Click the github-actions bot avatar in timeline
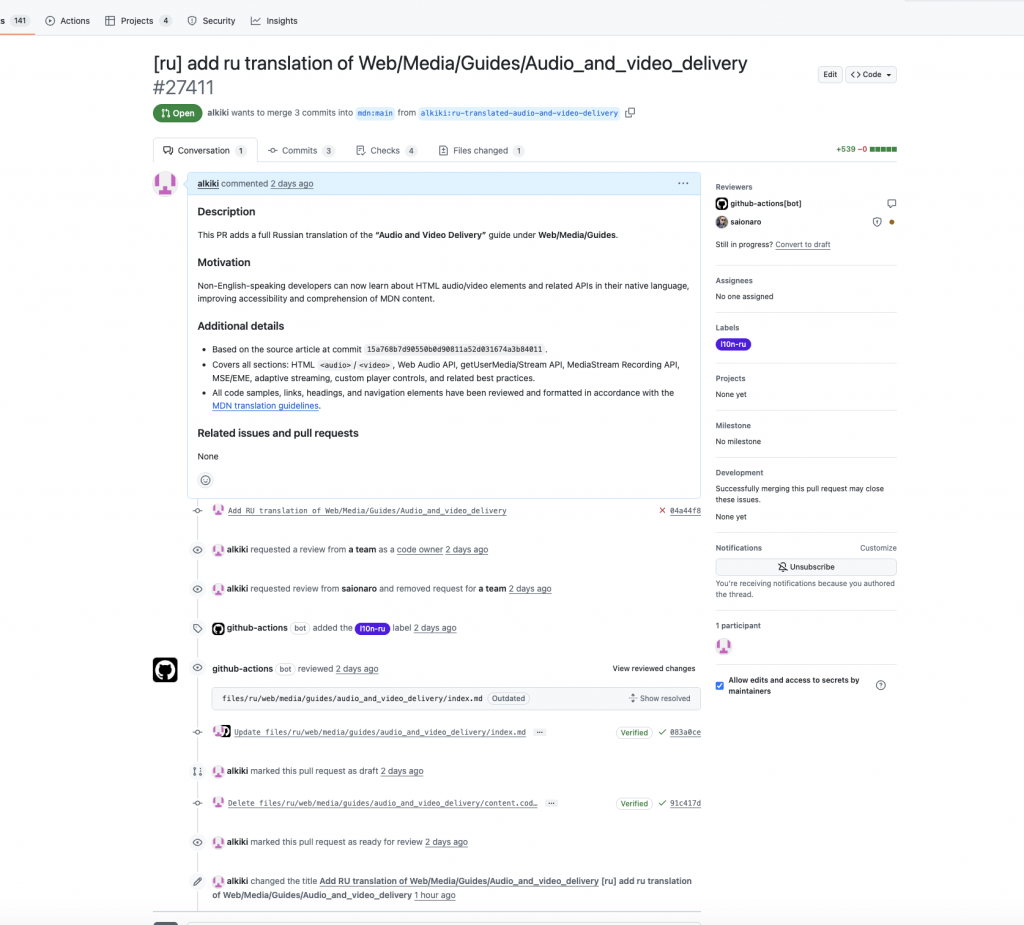 pos(165,670)
